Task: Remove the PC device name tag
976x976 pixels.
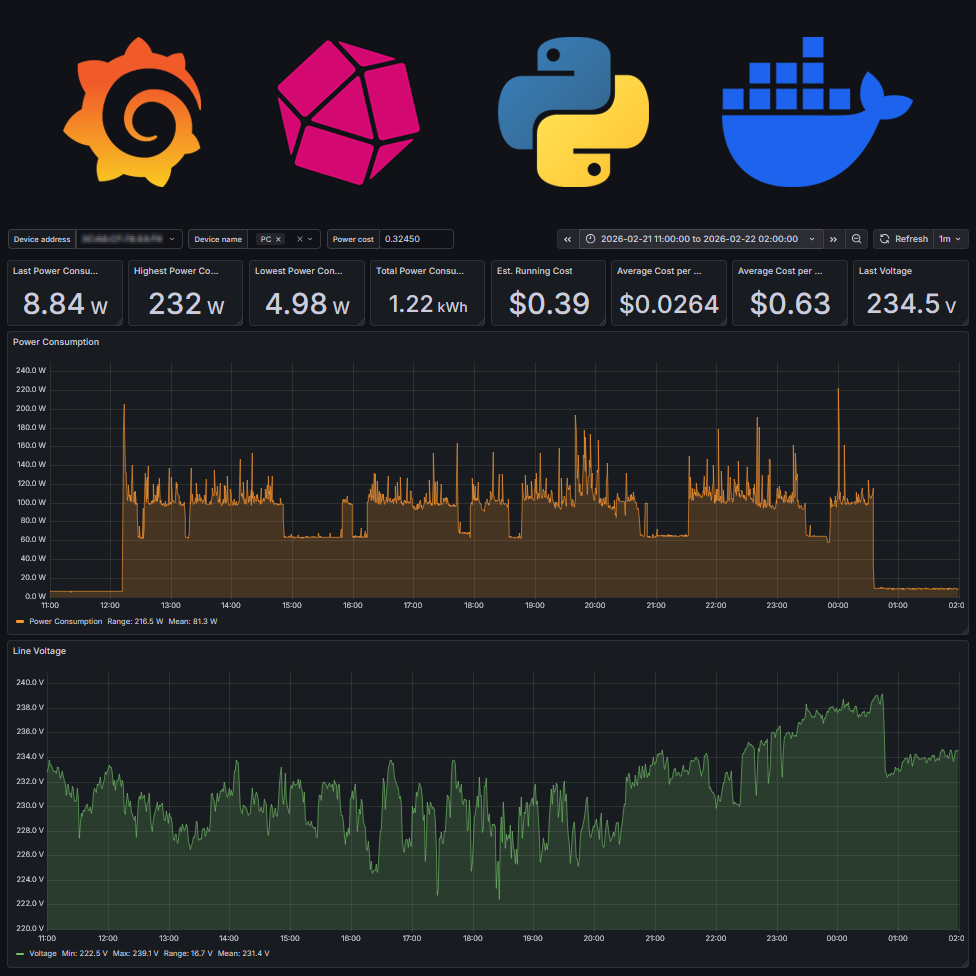Action: [279, 239]
